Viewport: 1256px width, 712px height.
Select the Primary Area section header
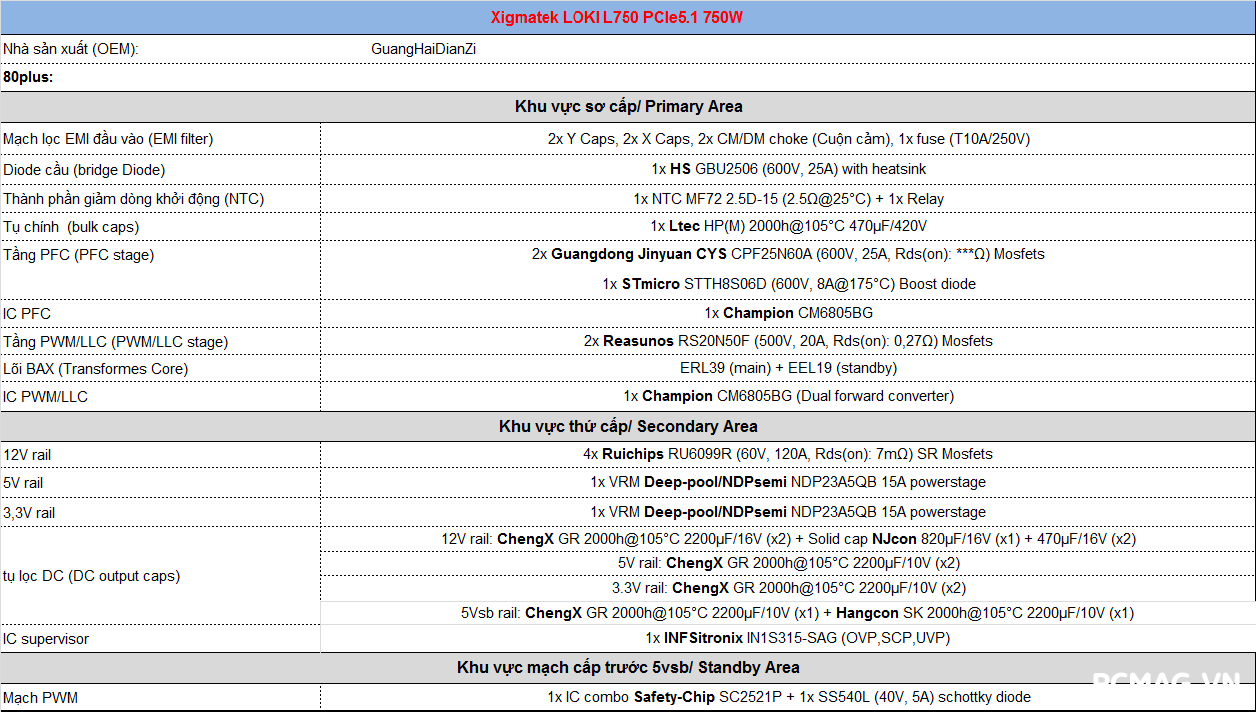point(628,106)
